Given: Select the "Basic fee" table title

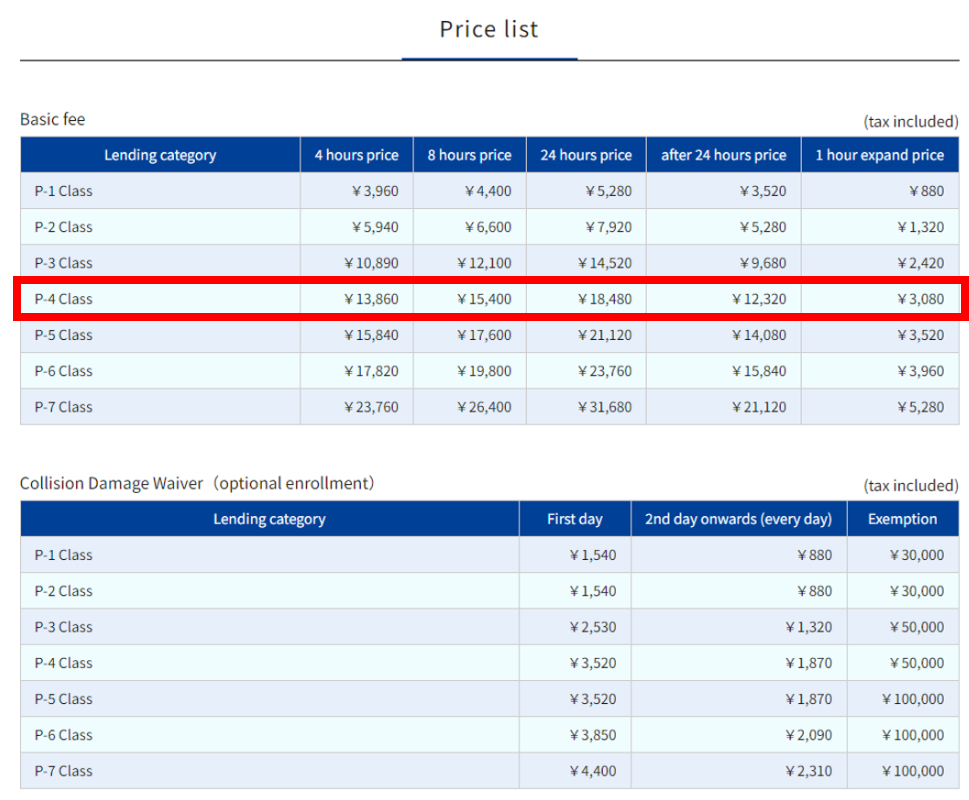Looking at the screenshot, I should (53, 119).
